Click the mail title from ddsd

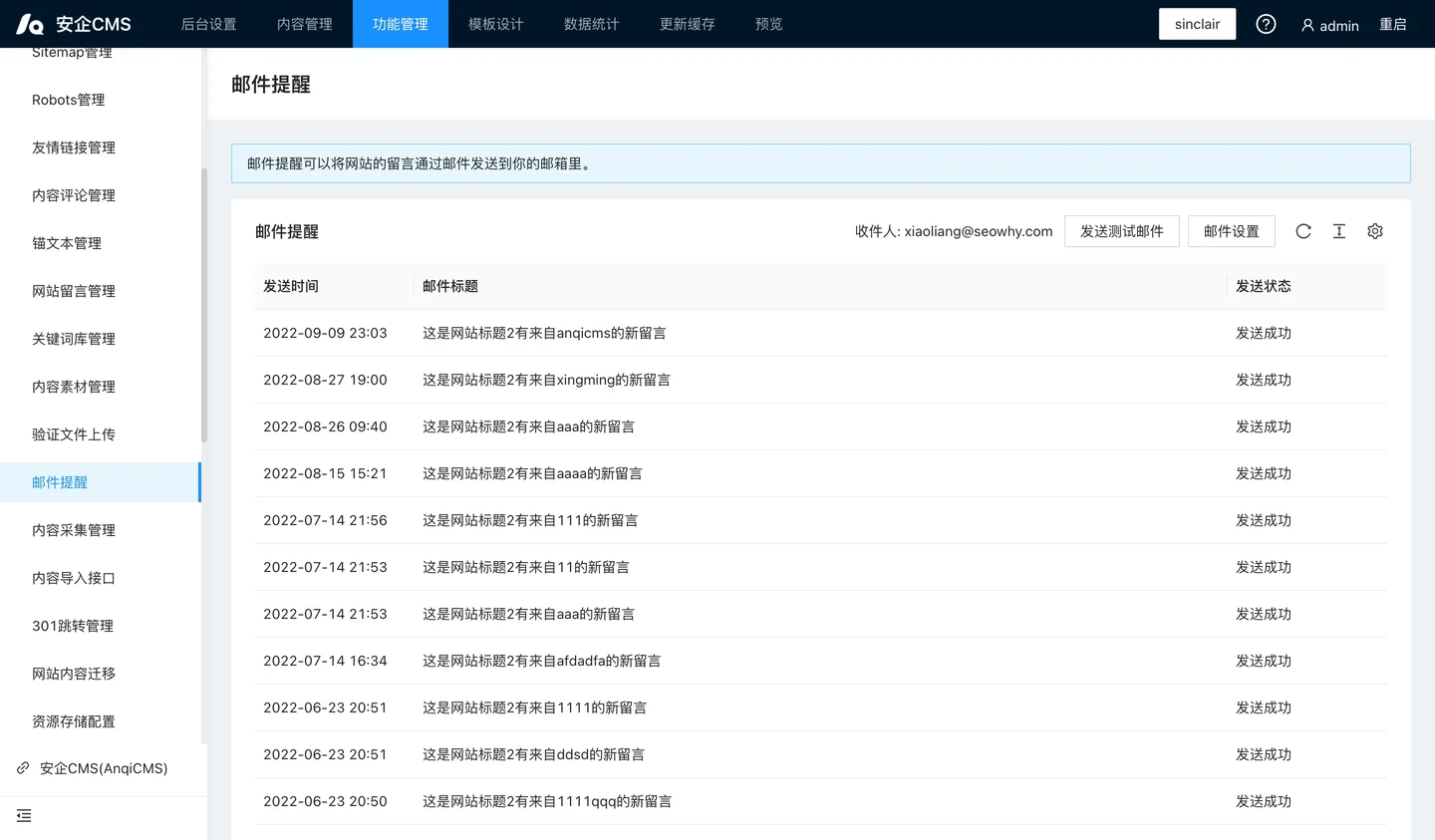point(533,754)
